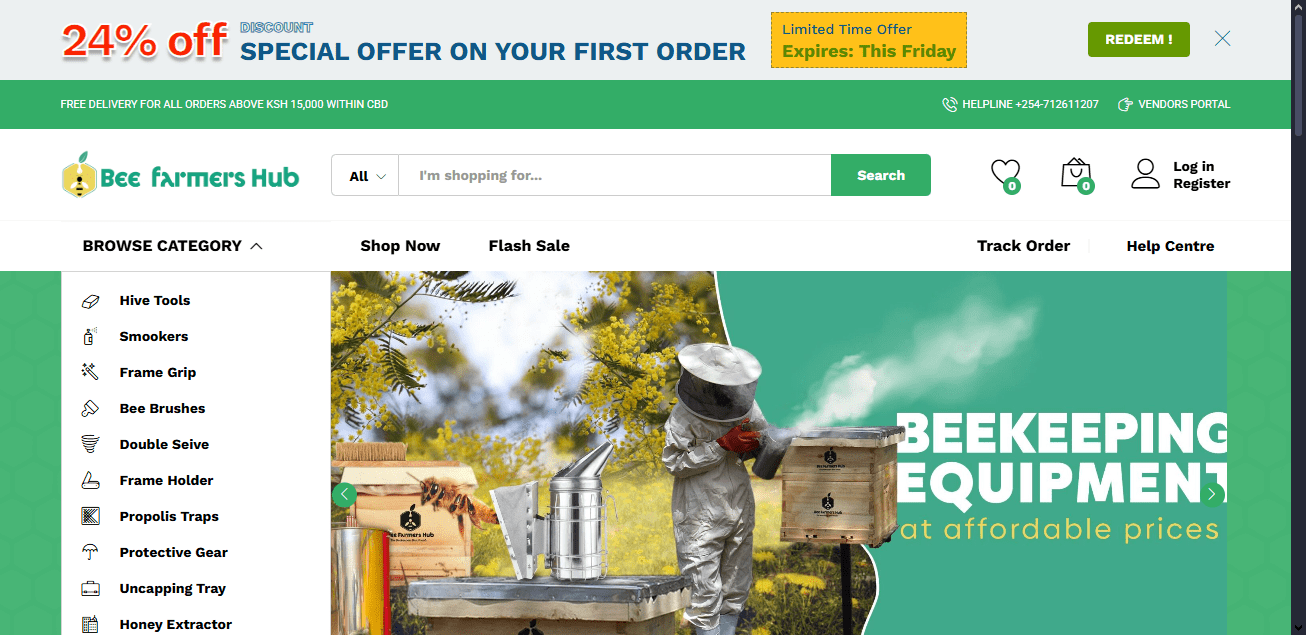1306x635 pixels.
Task: Advance to the next banner slide
Action: (x=1213, y=494)
